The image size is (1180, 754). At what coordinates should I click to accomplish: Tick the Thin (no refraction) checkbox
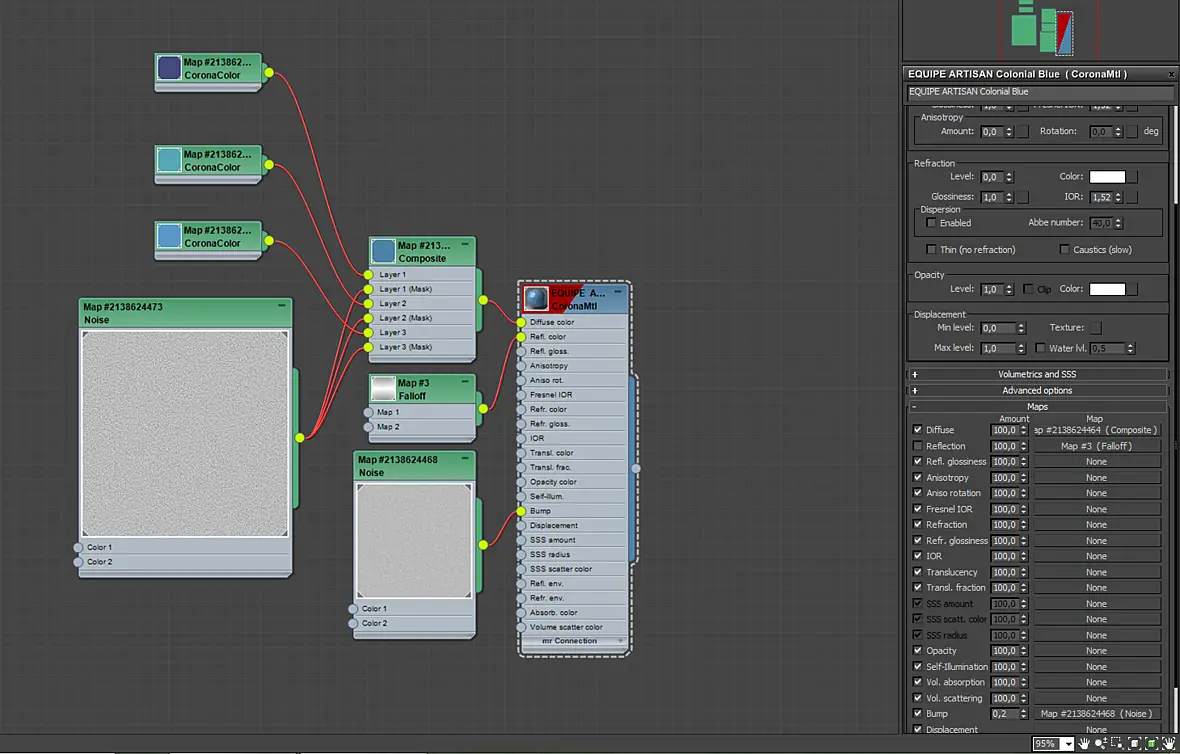931,249
